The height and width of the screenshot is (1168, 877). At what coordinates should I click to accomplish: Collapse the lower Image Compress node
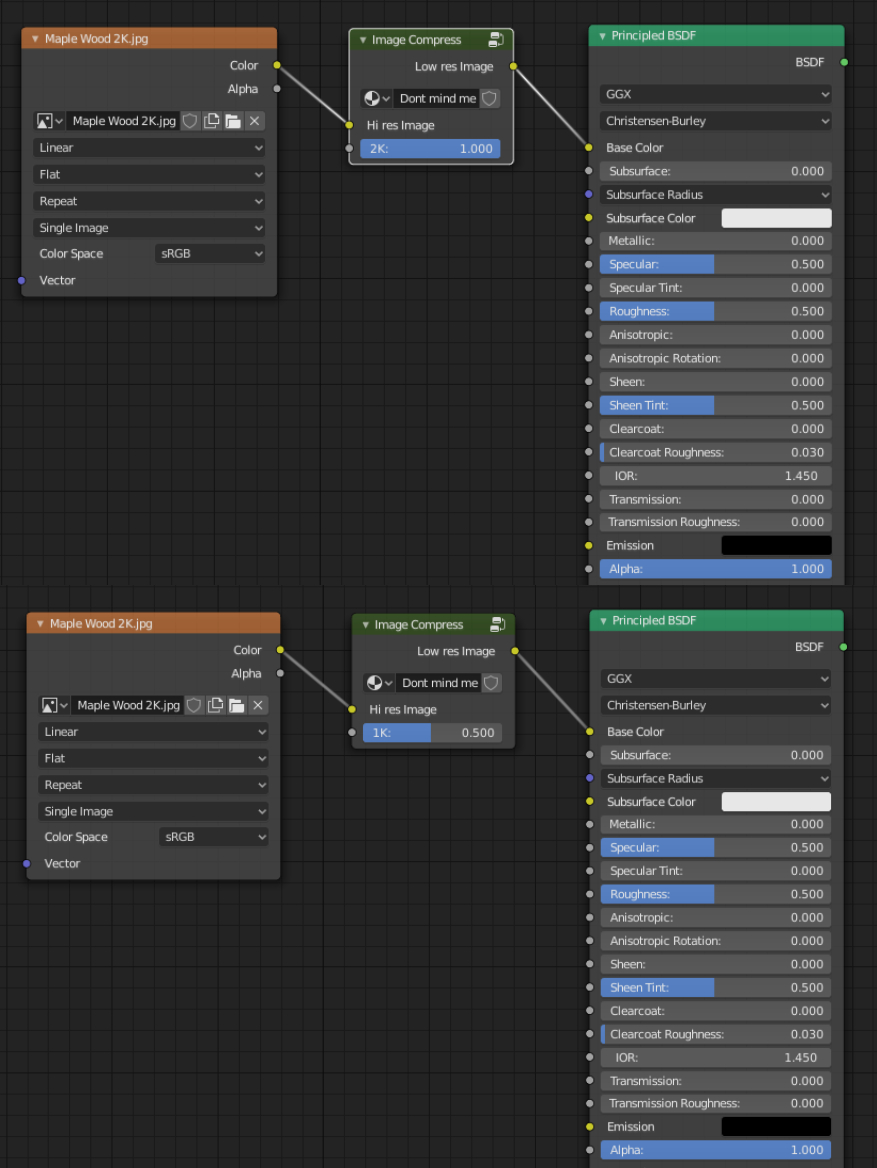[x=365, y=624]
